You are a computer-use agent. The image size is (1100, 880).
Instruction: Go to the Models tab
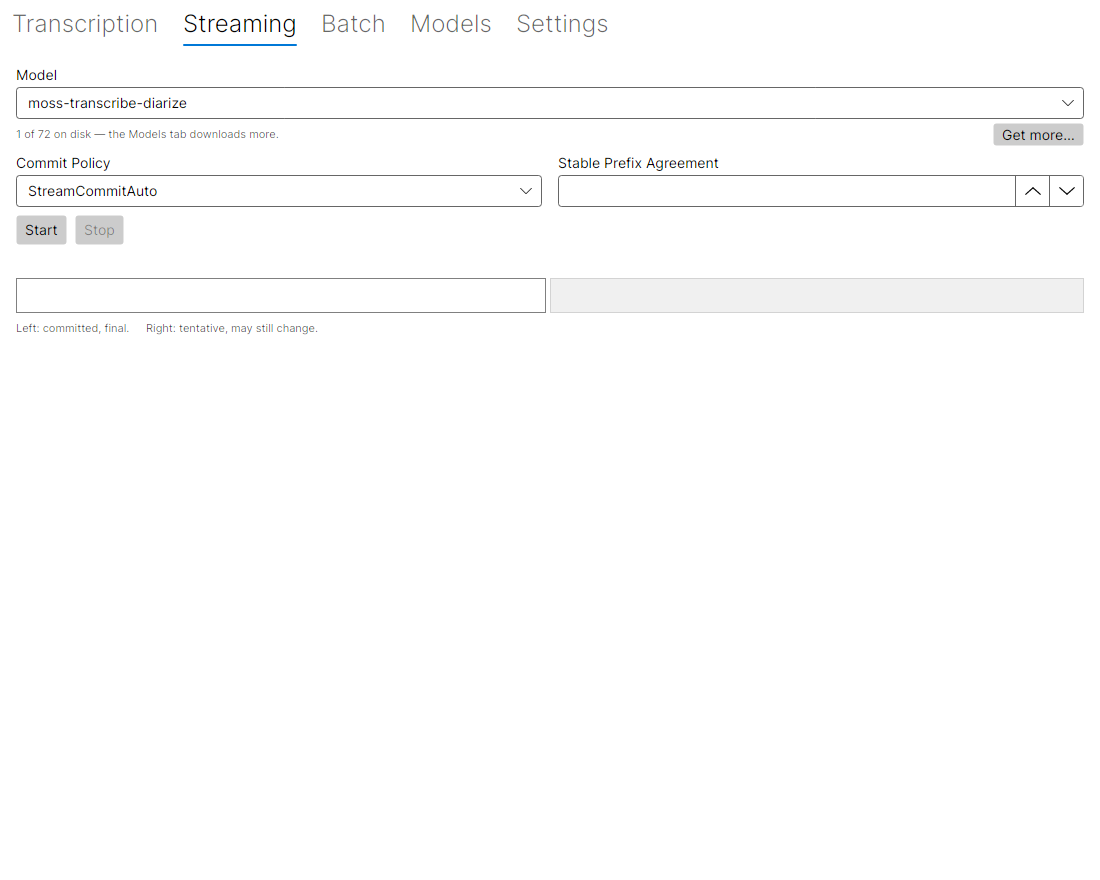click(451, 24)
